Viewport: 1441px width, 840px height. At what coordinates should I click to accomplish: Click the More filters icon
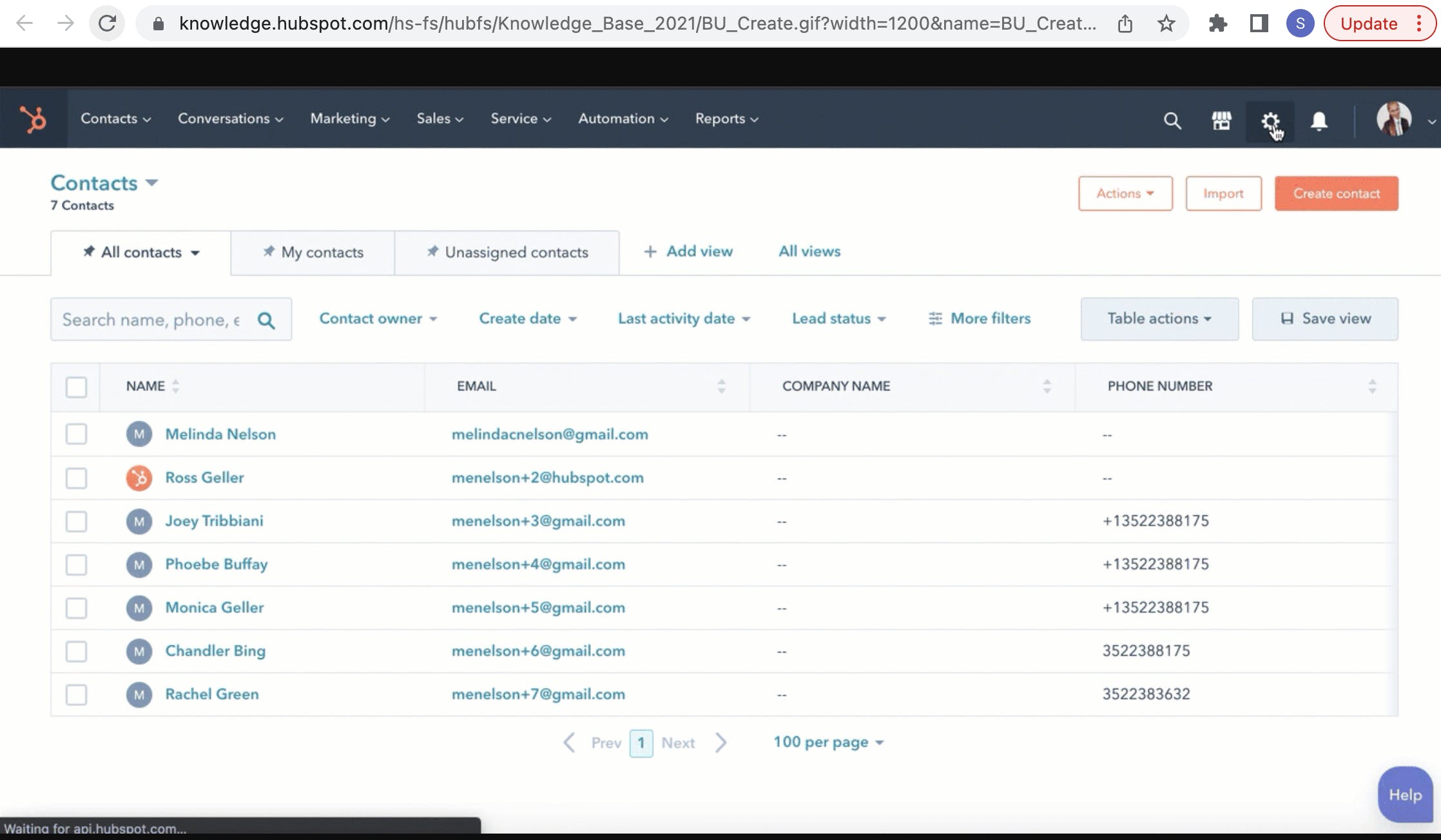935,318
